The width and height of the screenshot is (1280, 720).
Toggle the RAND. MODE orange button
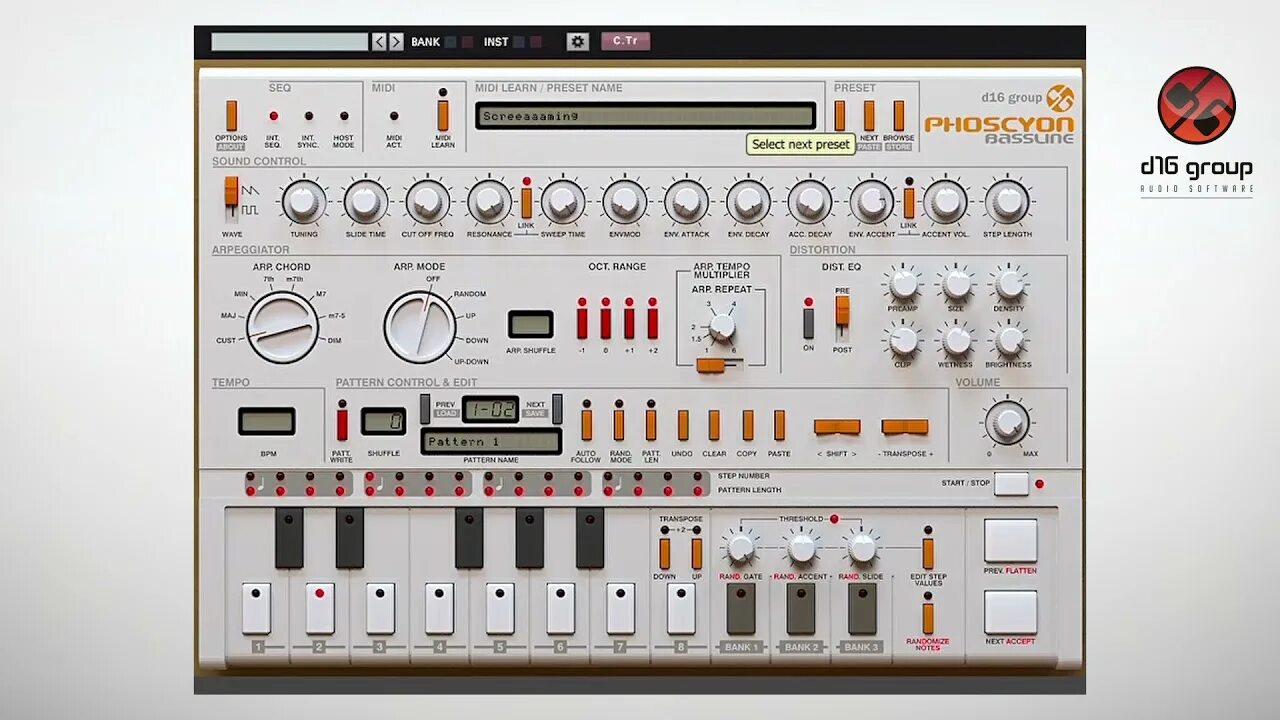618,424
